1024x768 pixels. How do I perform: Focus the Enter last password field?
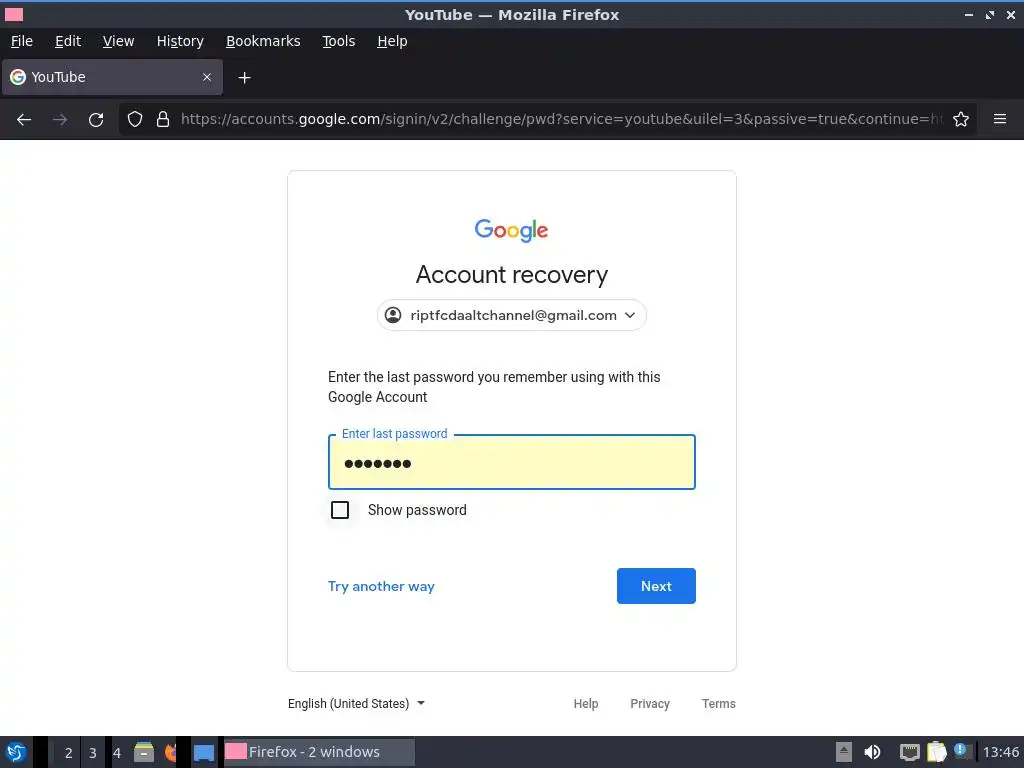pos(511,462)
